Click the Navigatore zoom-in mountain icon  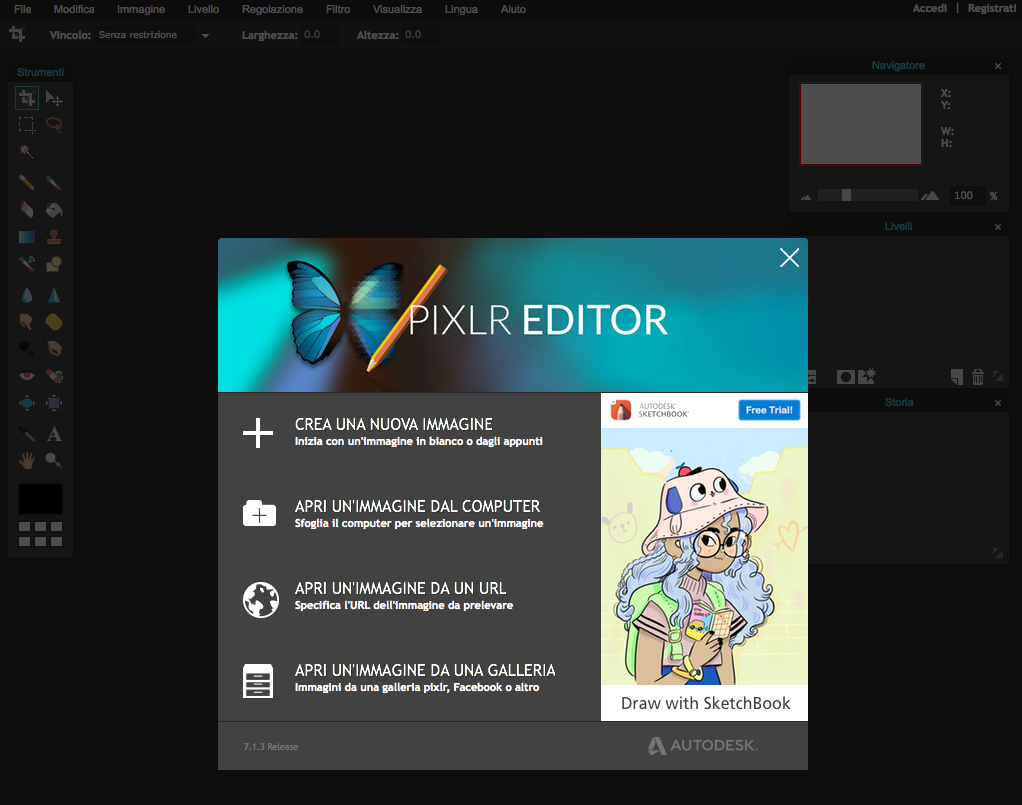click(930, 196)
